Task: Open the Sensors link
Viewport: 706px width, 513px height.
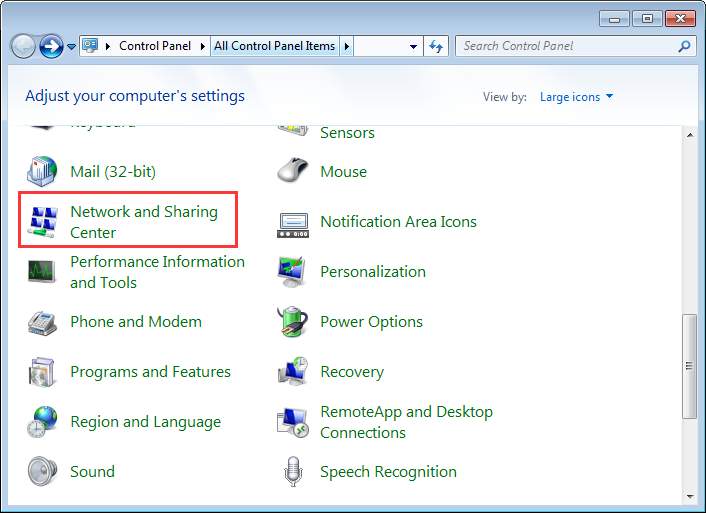Action: tap(347, 133)
